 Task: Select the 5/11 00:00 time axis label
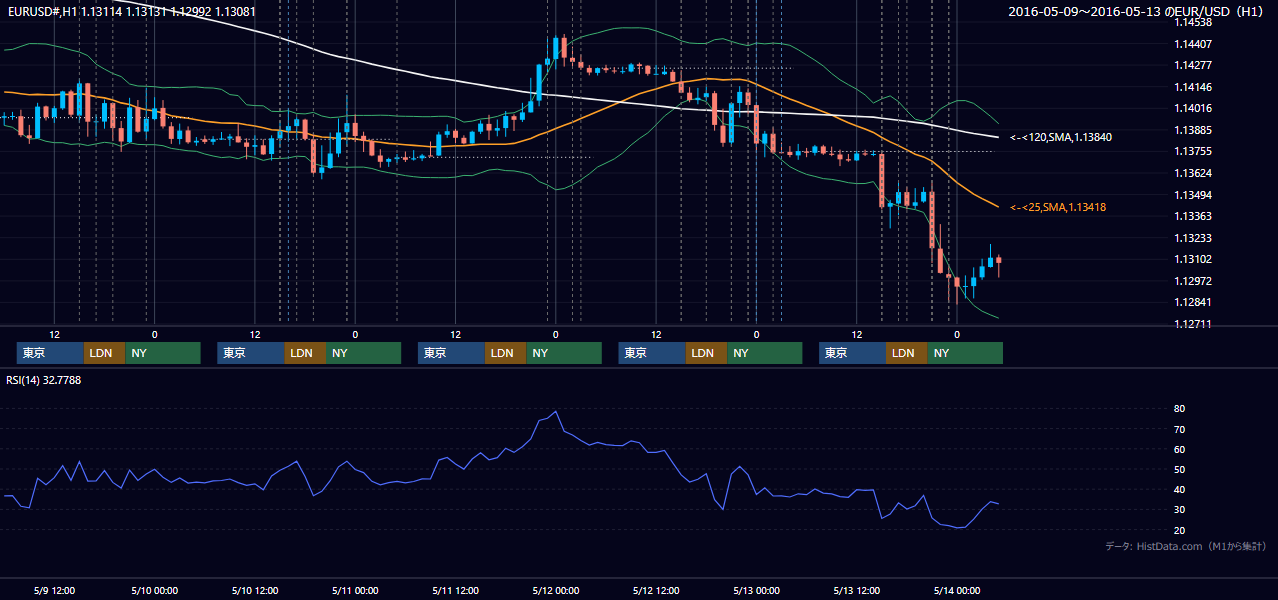(355, 590)
